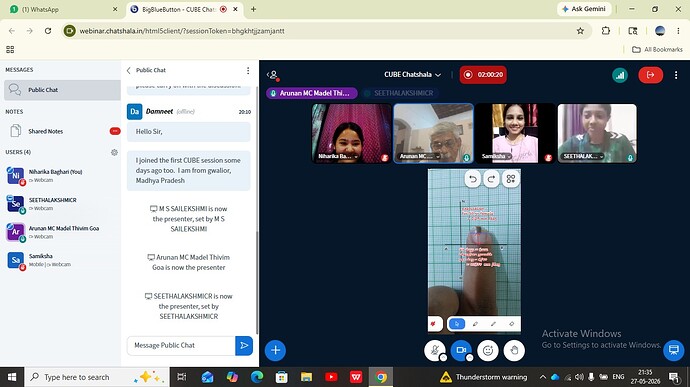Switch to the WhatsApp browser tab
The height and width of the screenshot is (387, 690).
coord(64,9)
